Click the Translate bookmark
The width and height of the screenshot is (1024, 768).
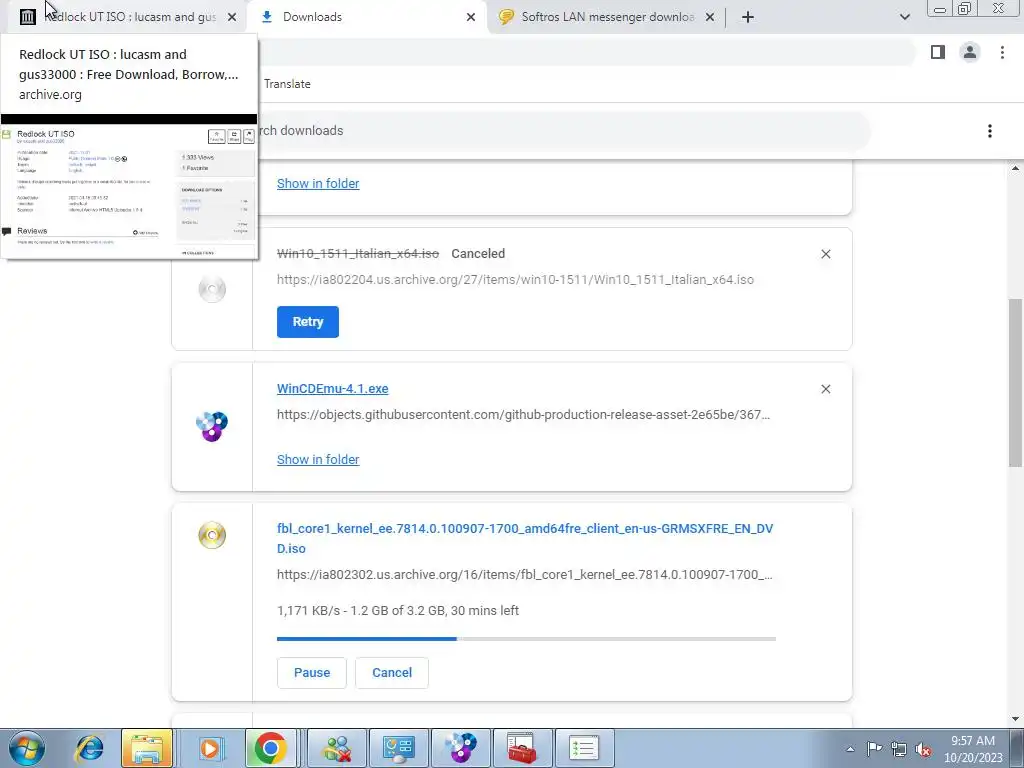(x=287, y=84)
